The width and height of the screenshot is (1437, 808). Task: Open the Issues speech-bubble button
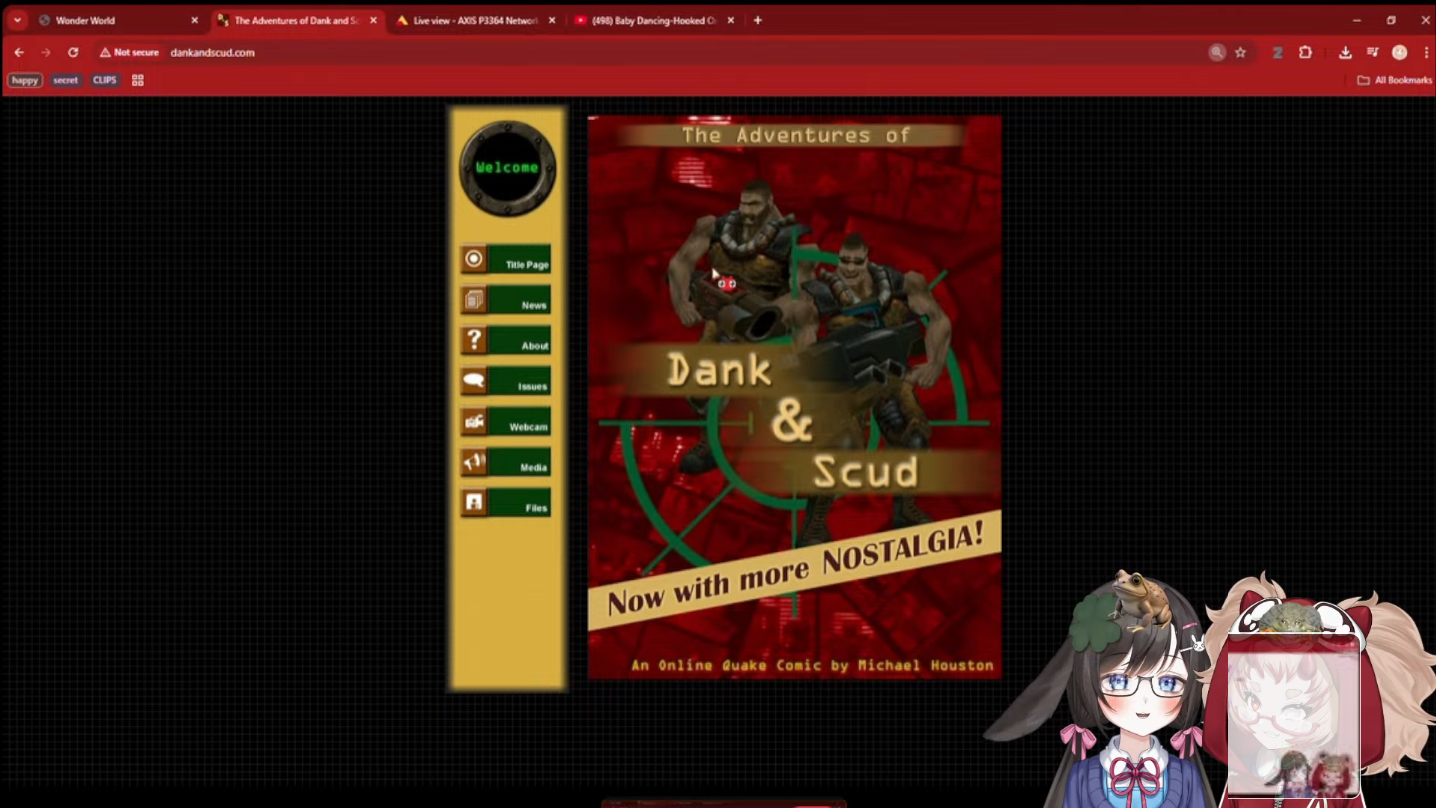[505, 381]
